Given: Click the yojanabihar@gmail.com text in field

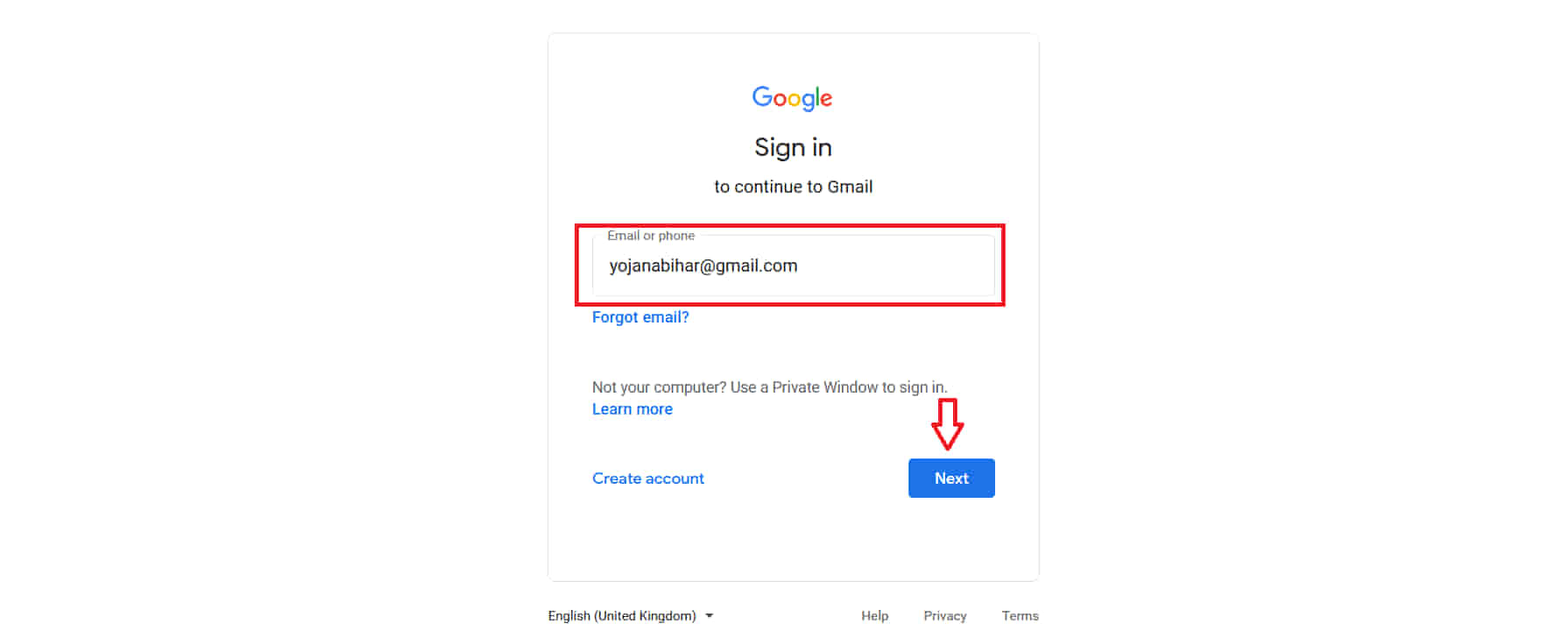Looking at the screenshot, I should [703, 266].
